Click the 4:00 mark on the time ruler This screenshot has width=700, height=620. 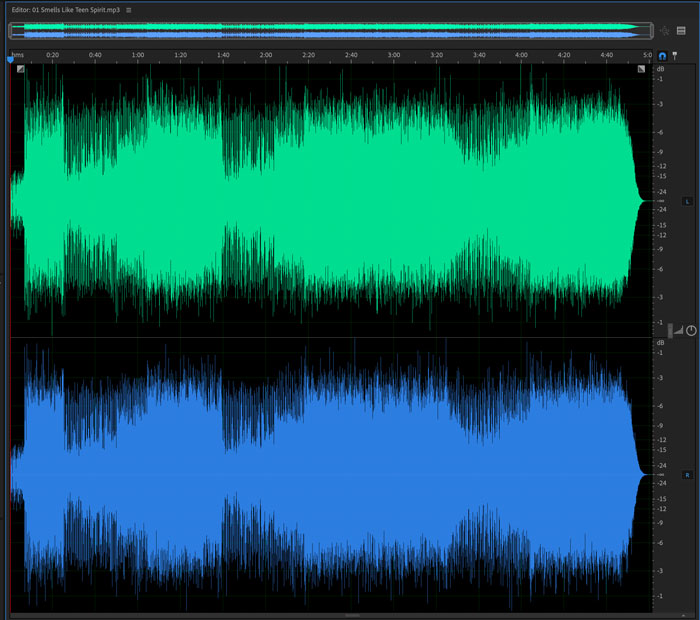pos(521,55)
